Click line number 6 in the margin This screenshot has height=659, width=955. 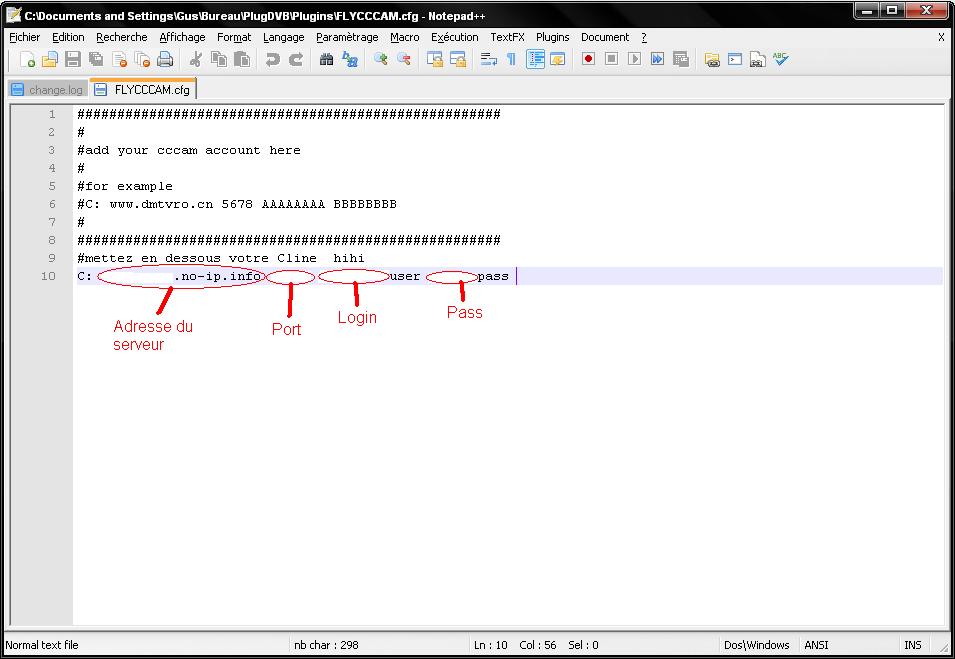pyautogui.click(x=52, y=204)
